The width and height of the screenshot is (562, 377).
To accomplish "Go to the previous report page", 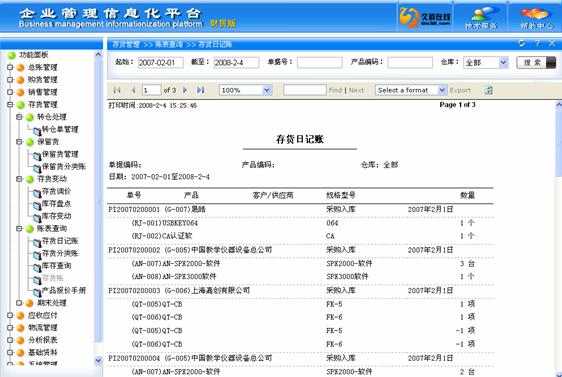I will [133, 90].
